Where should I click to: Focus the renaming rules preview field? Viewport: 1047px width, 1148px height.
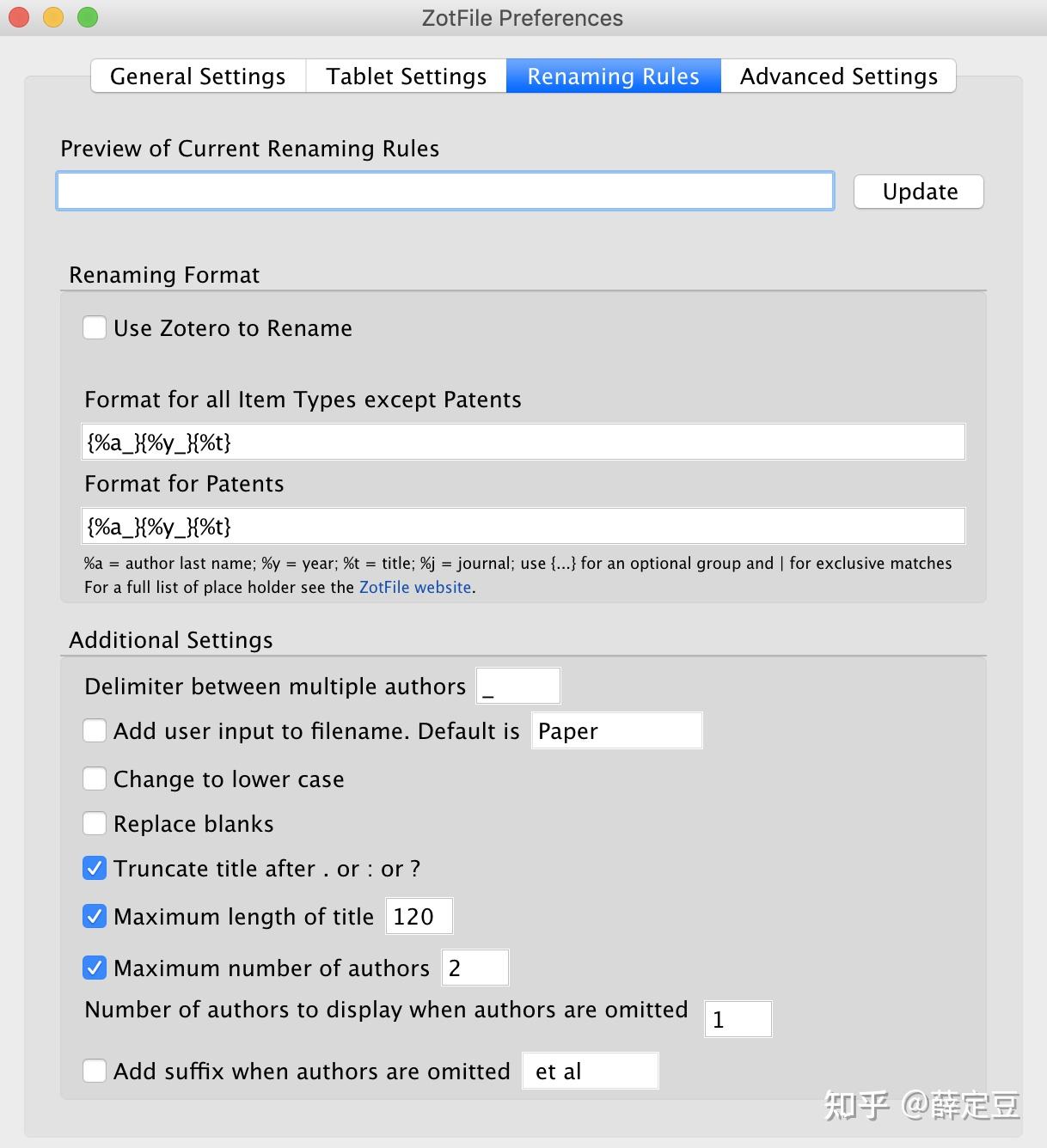[x=445, y=192]
